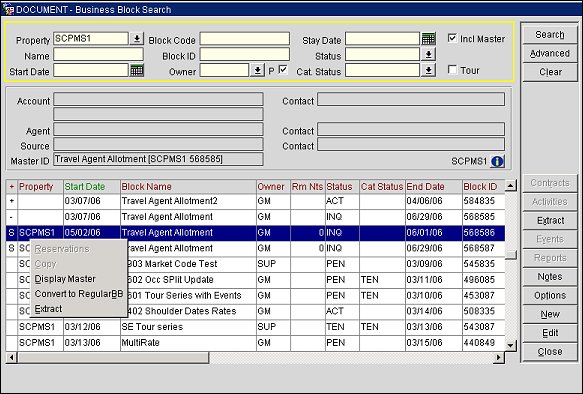
Task: Click the horizontal scrollbar thumb
Action: [x=113, y=358]
